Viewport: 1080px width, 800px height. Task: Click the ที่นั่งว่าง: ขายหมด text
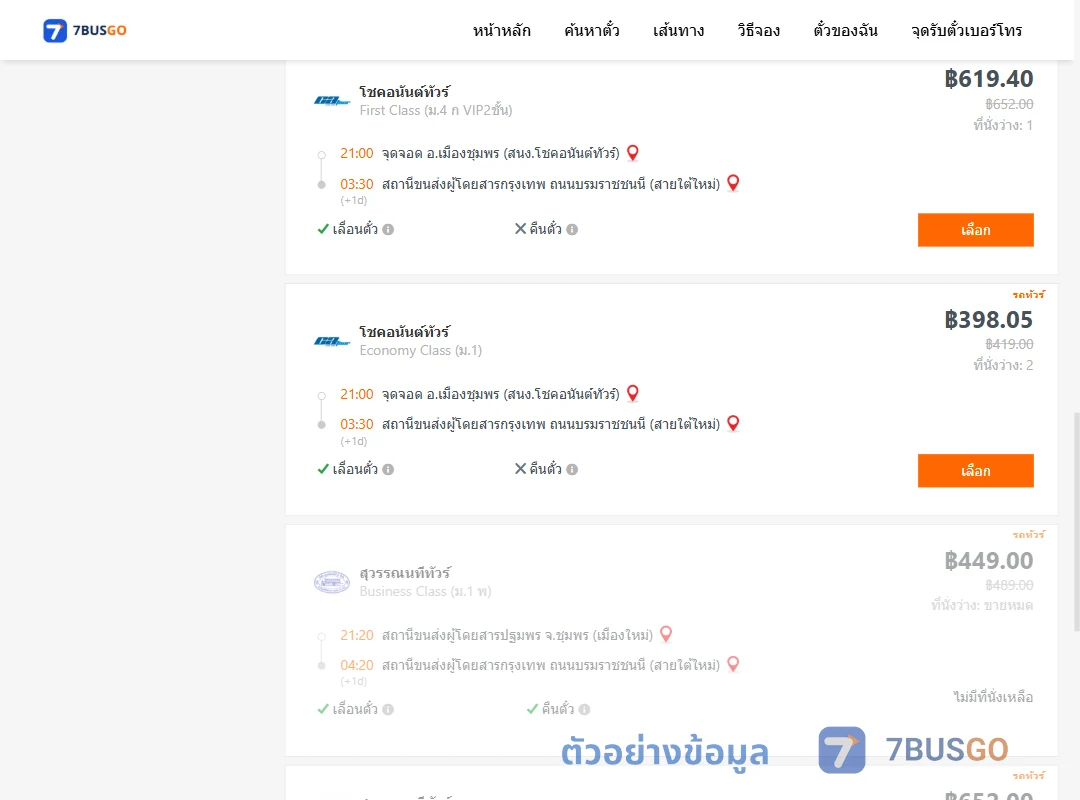pos(982,605)
